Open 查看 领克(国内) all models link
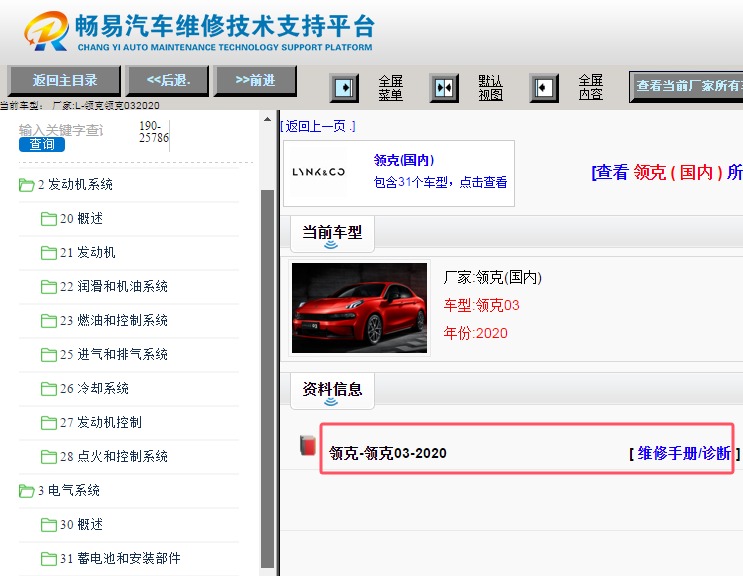 pos(667,172)
